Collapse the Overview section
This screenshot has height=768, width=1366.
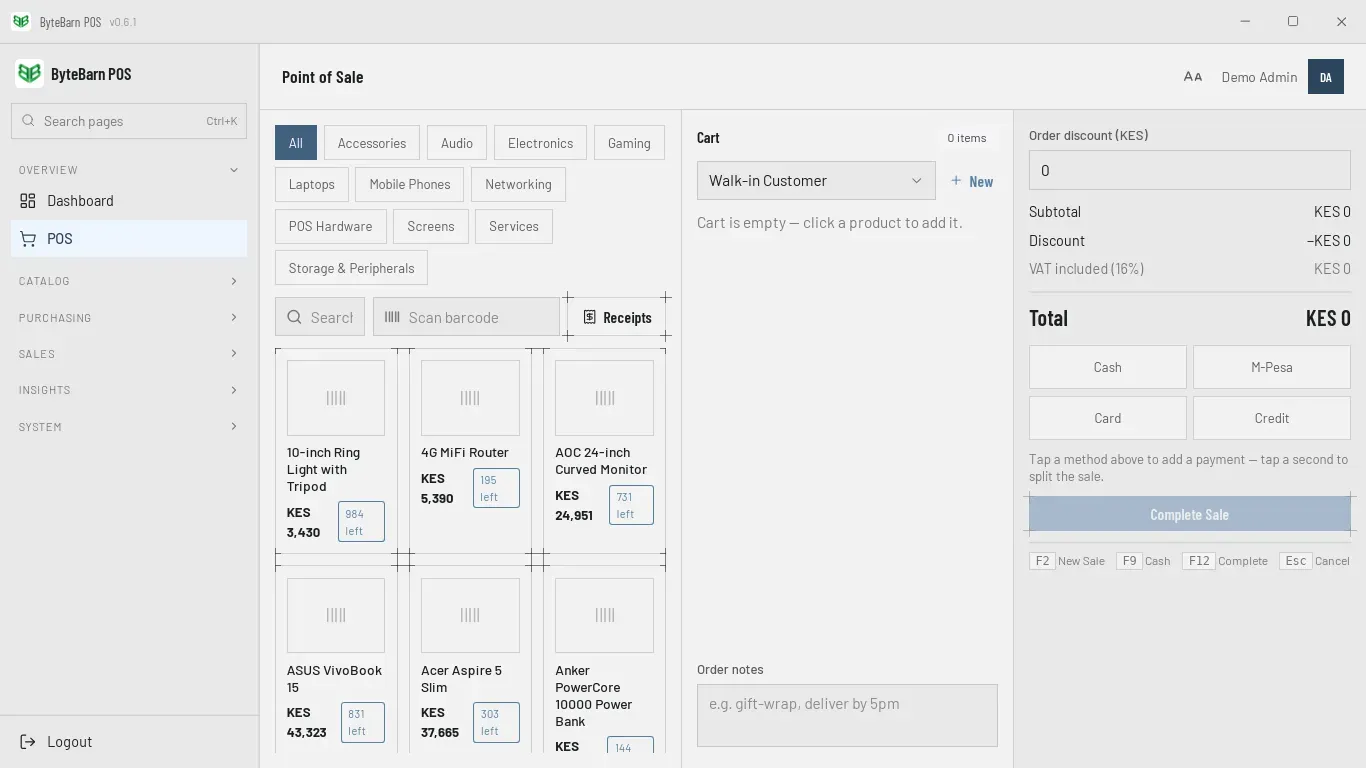pyautogui.click(x=129, y=170)
